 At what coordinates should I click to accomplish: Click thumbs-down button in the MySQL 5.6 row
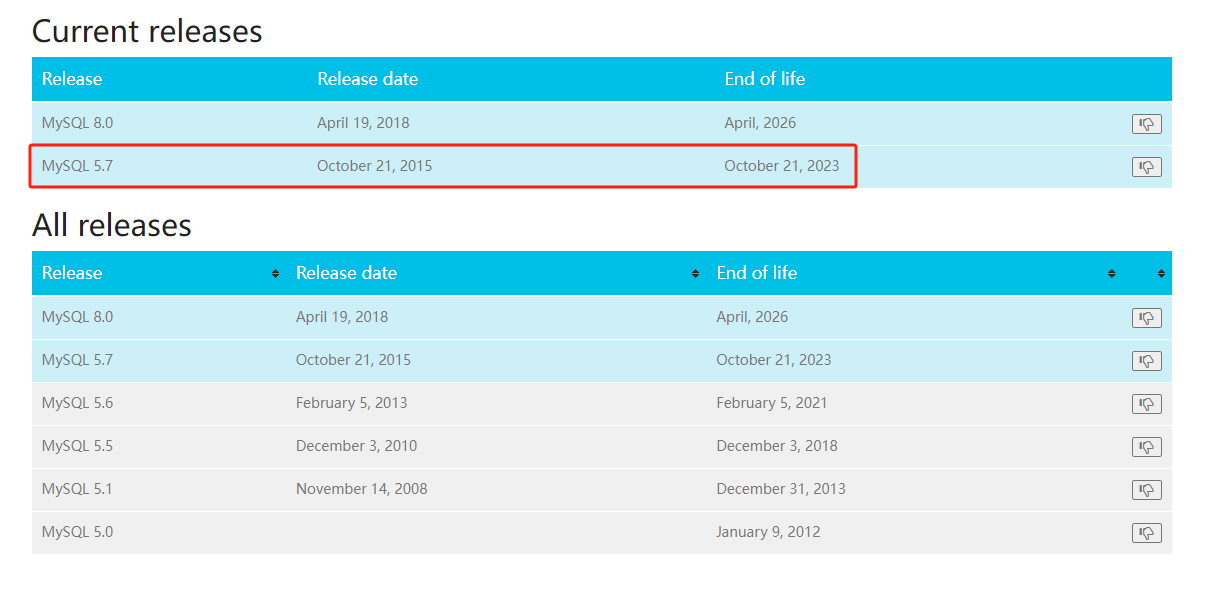[x=1146, y=404]
